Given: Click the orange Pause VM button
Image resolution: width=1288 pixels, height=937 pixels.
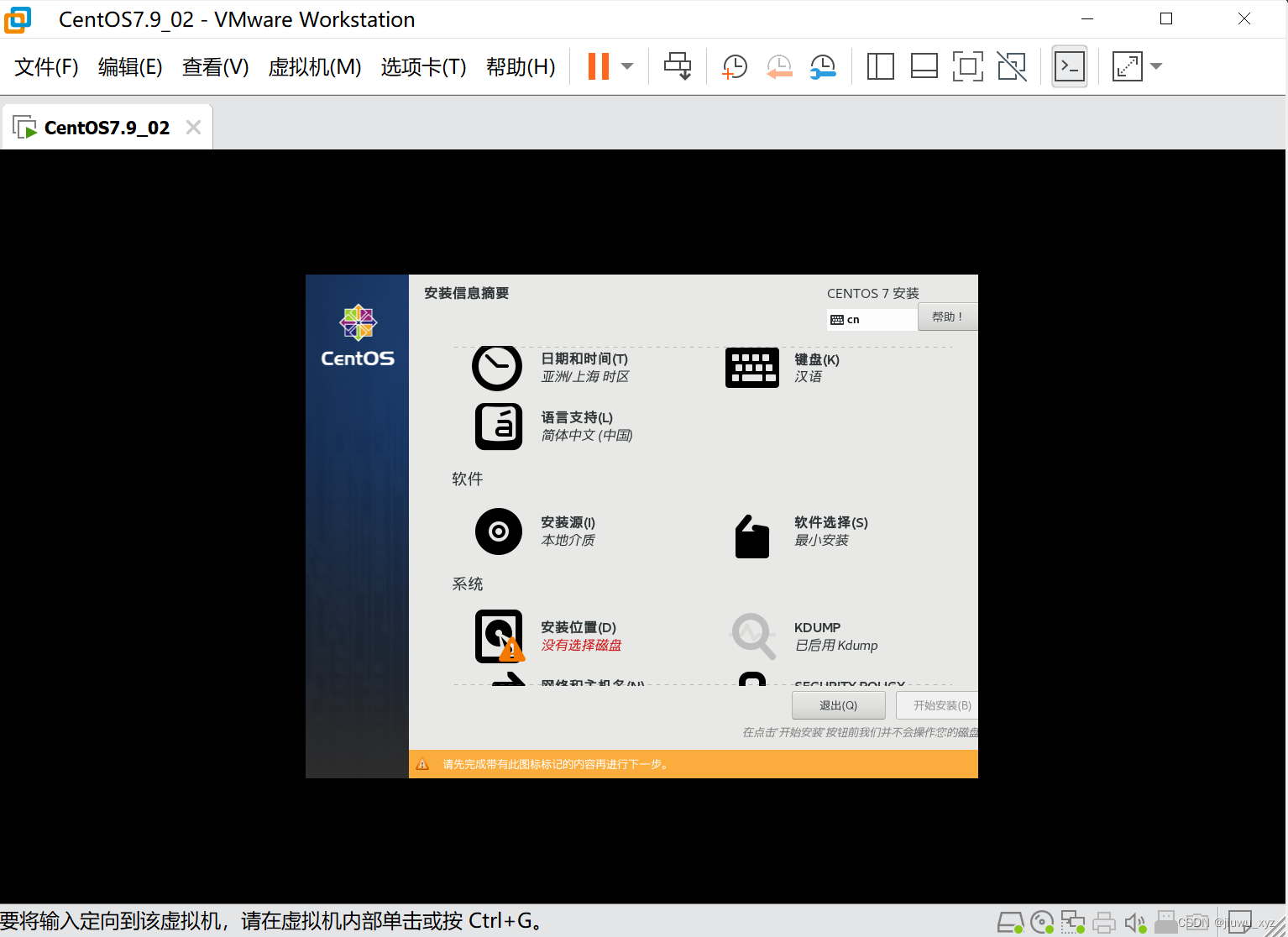Looking at the screenshot, I should pyautogui.click(x=599, y=66).
